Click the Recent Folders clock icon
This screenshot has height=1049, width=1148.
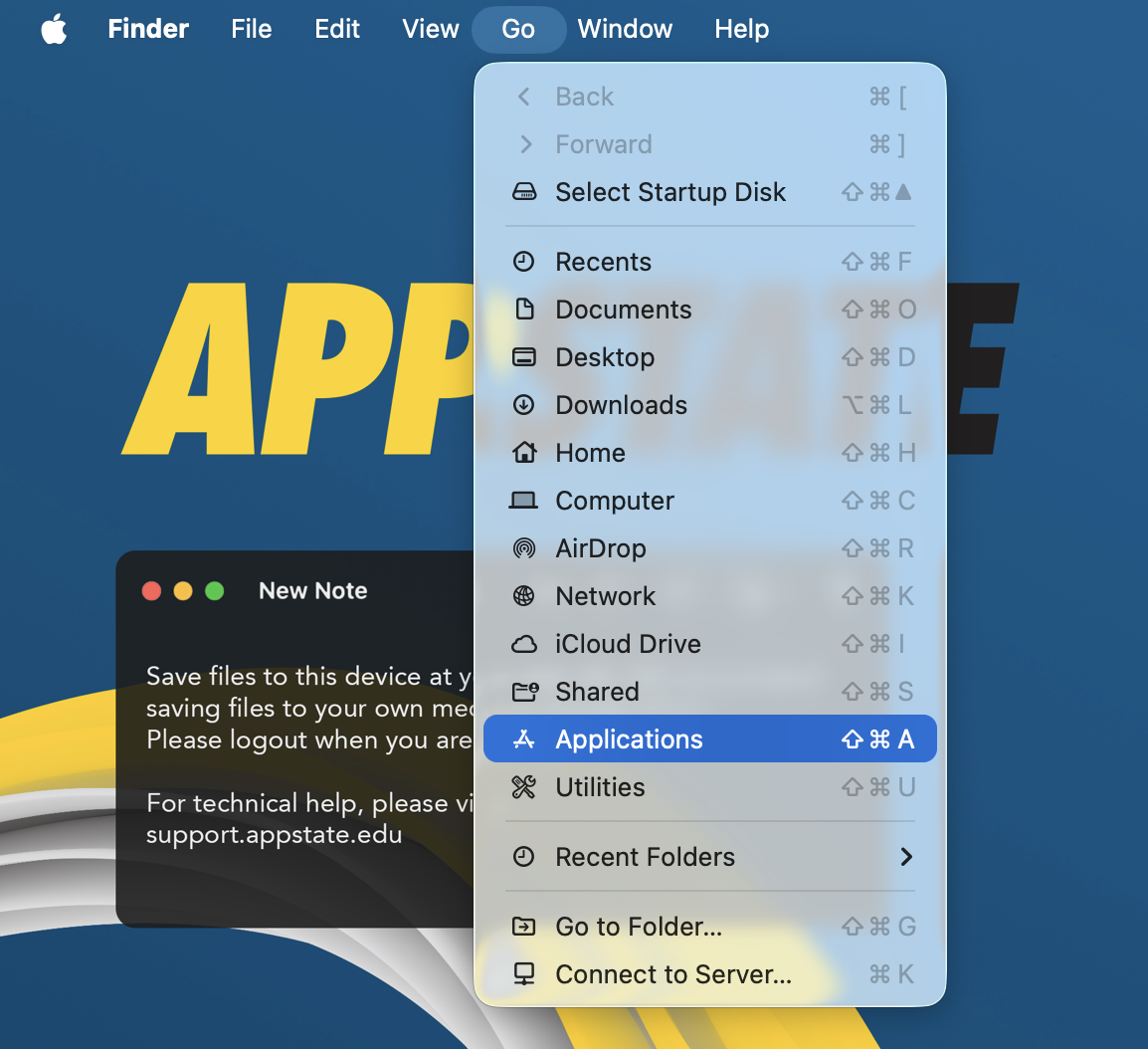point(523,856)
